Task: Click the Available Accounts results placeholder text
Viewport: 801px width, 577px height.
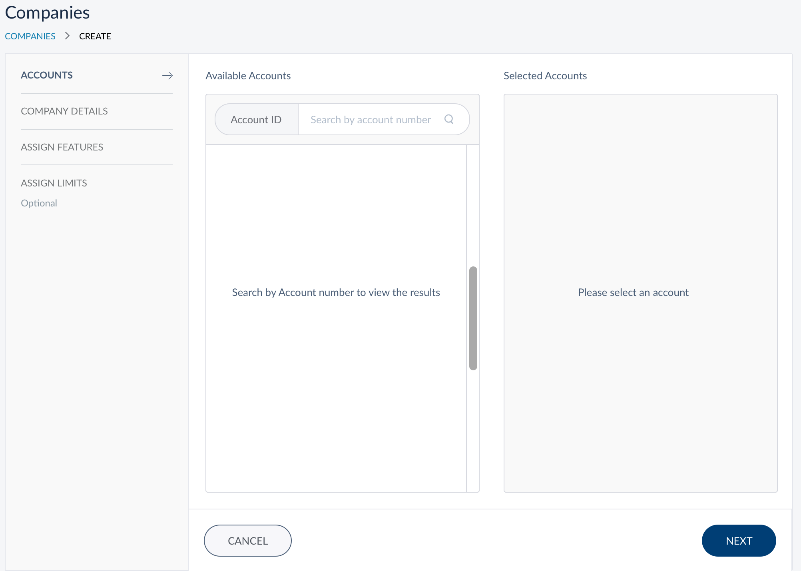Action: (x=336, y=293)
